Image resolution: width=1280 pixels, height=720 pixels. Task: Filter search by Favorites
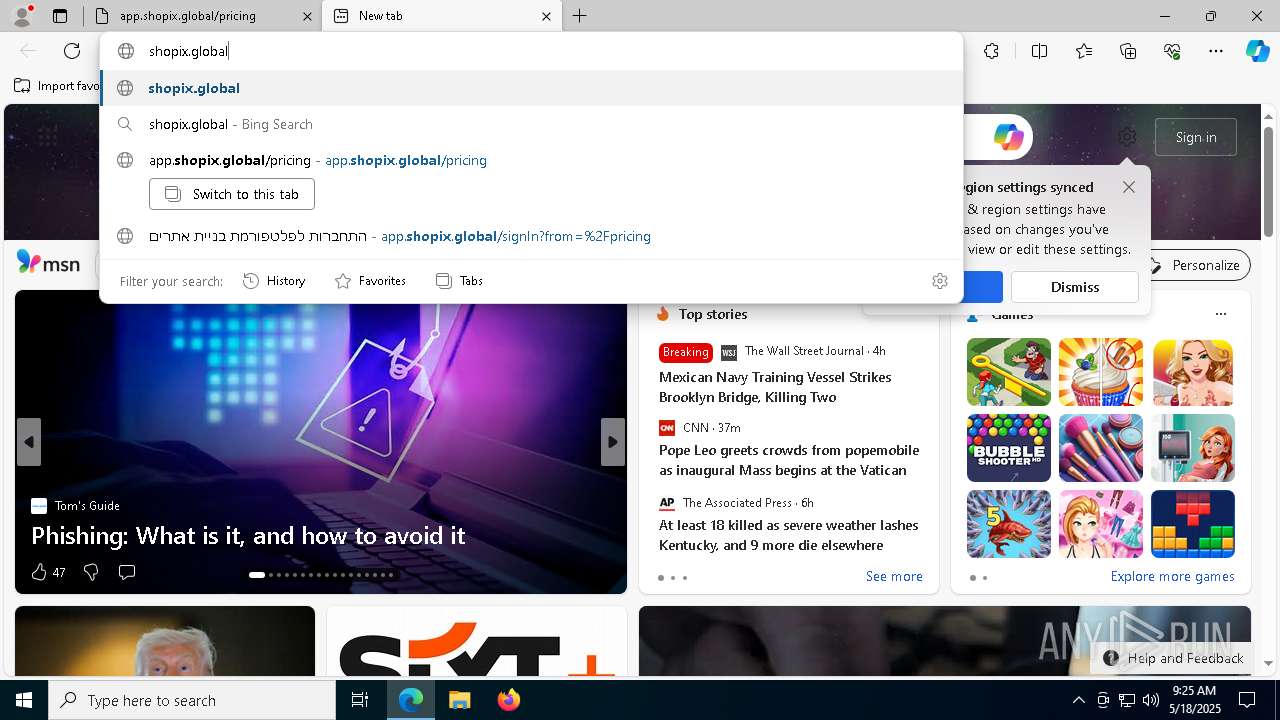(370, 281)
